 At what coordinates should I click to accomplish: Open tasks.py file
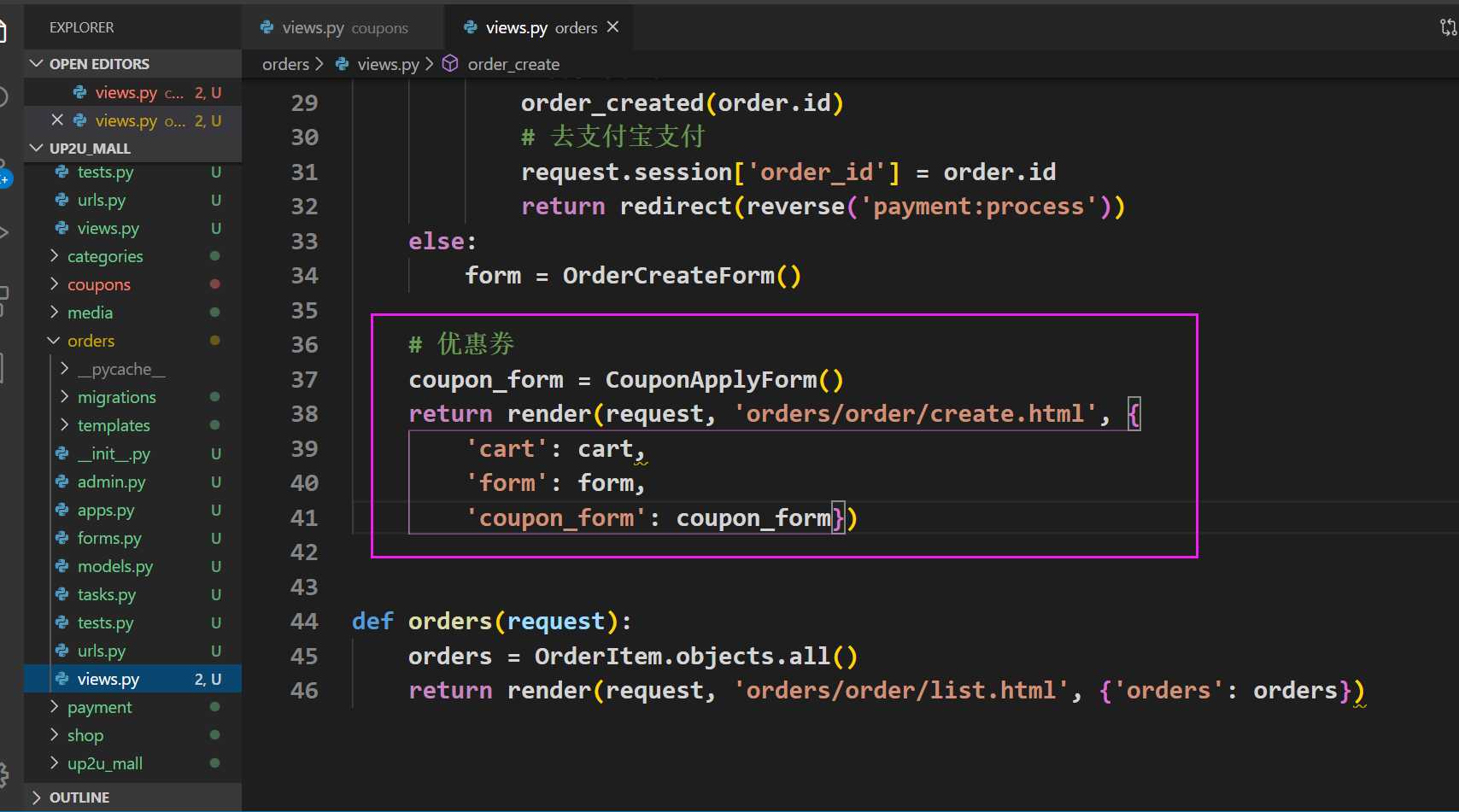pyautogui.click(x=132, y=594)
